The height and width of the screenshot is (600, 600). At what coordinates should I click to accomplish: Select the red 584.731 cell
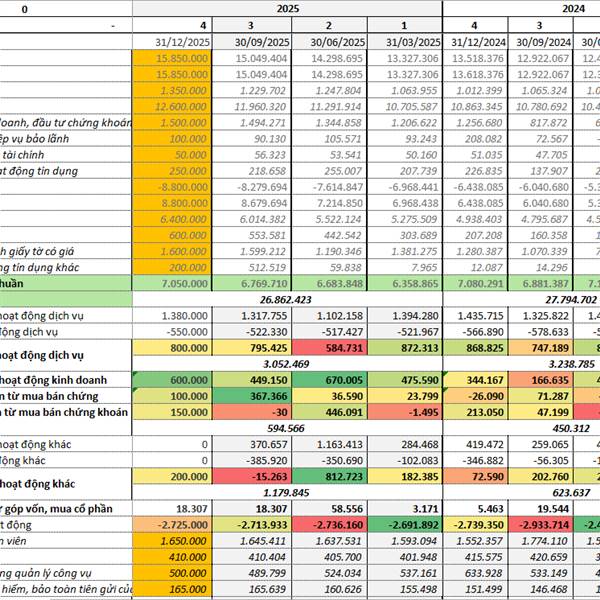point(329,347)
